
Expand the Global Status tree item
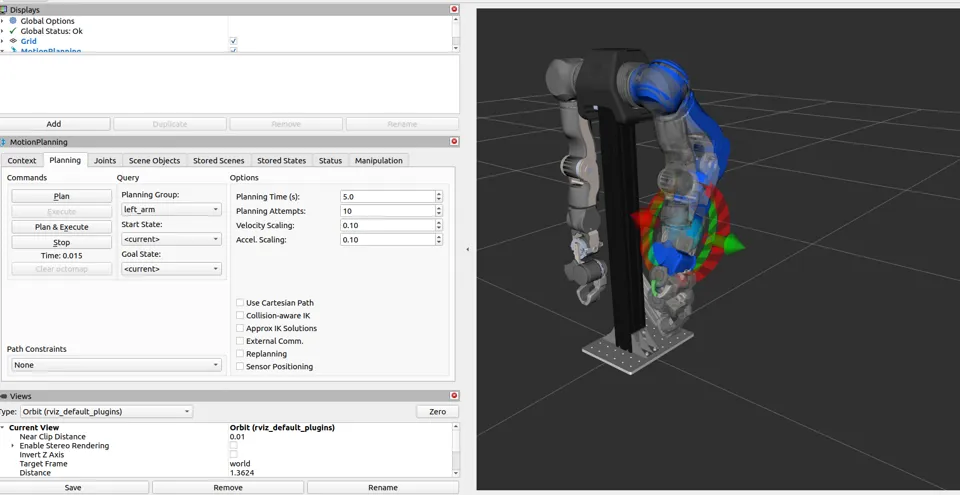tap(2, 31)
